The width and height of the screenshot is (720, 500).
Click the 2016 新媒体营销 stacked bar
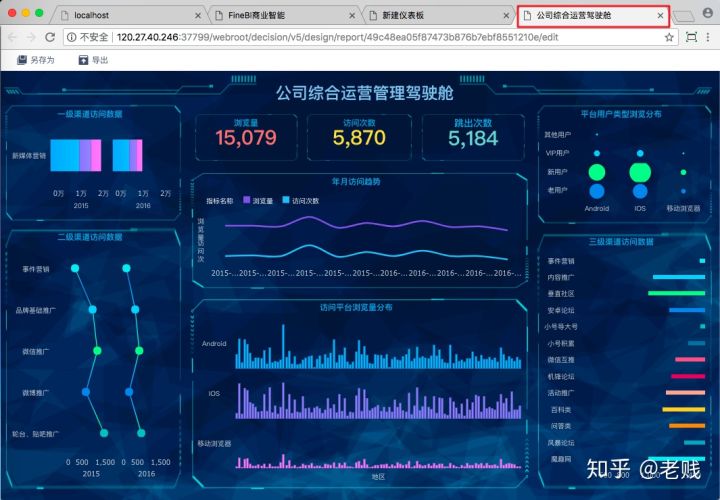point(128,155)
